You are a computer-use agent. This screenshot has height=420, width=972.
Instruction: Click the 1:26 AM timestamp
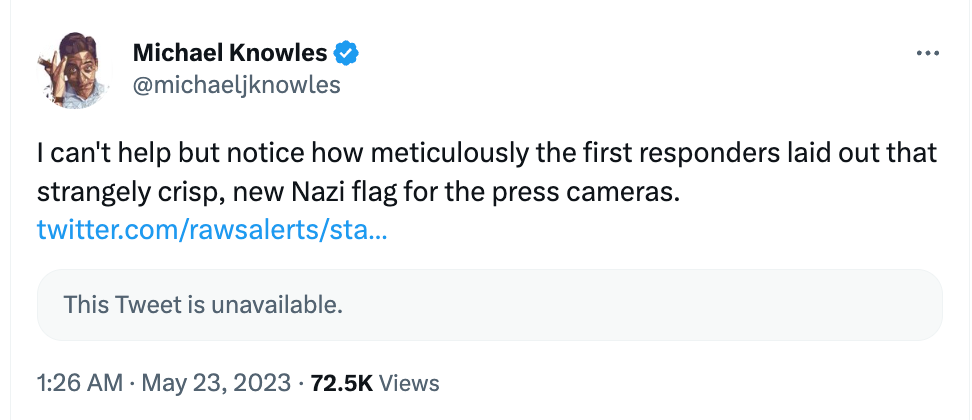point(79,382)
